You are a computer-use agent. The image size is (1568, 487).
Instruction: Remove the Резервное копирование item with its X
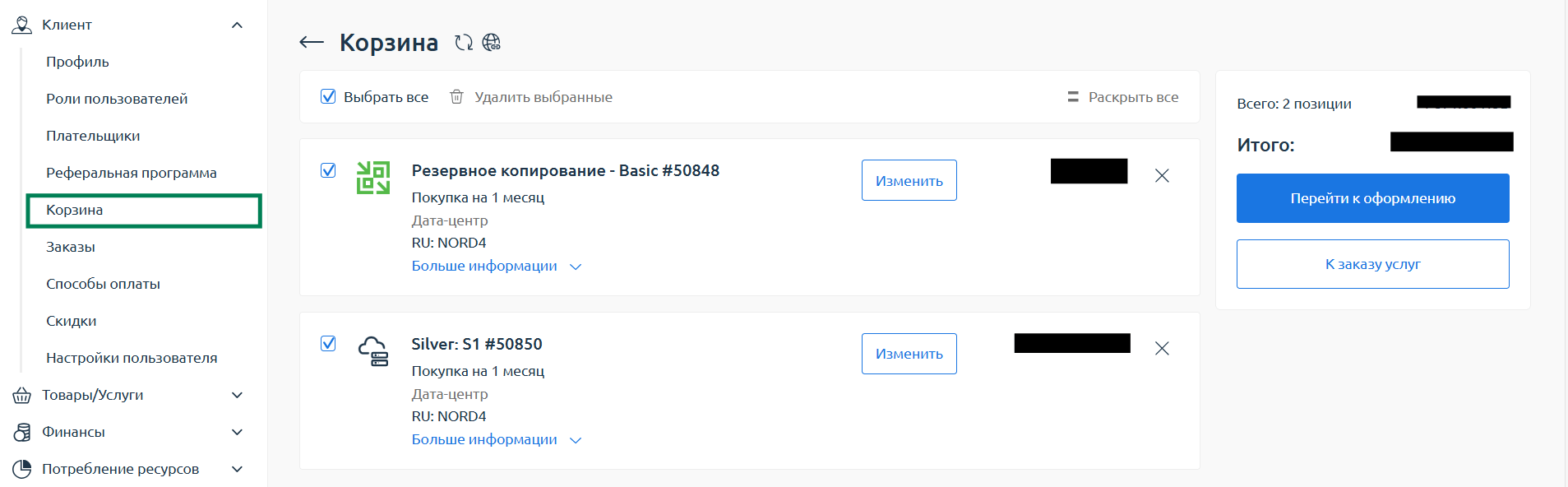1162,175
